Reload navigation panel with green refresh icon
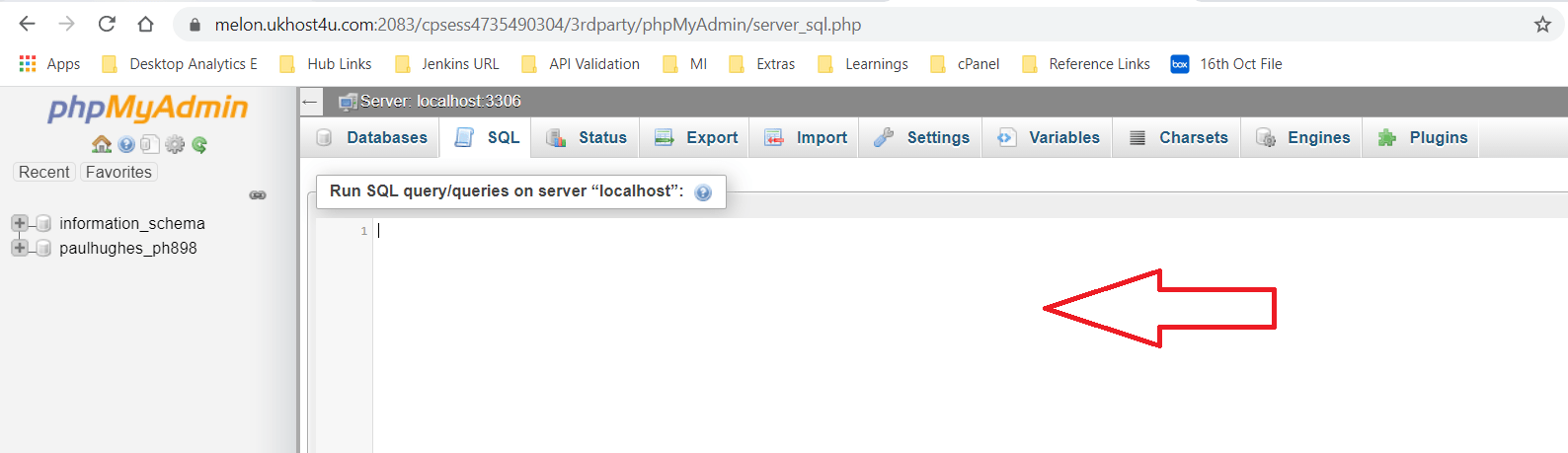The image size is (1568, 453). pos(199,145)
